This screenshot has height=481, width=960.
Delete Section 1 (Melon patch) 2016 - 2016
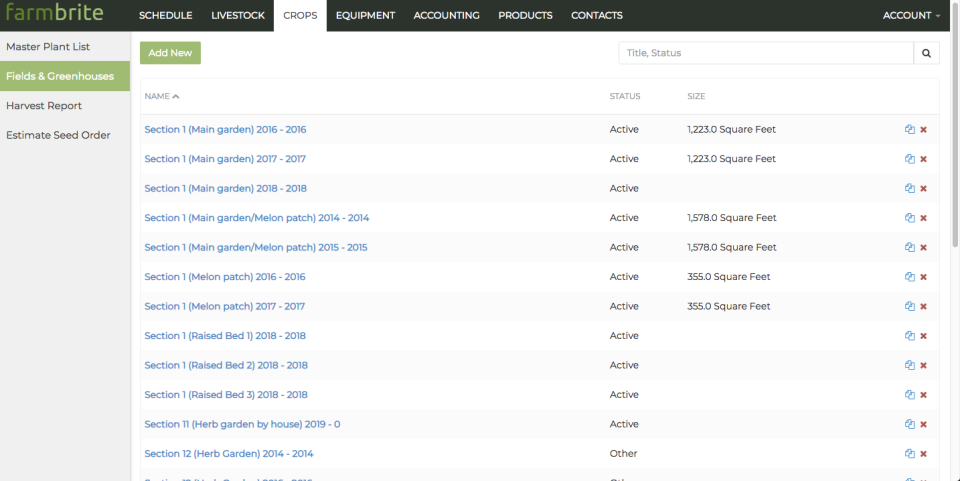(924, 277)
